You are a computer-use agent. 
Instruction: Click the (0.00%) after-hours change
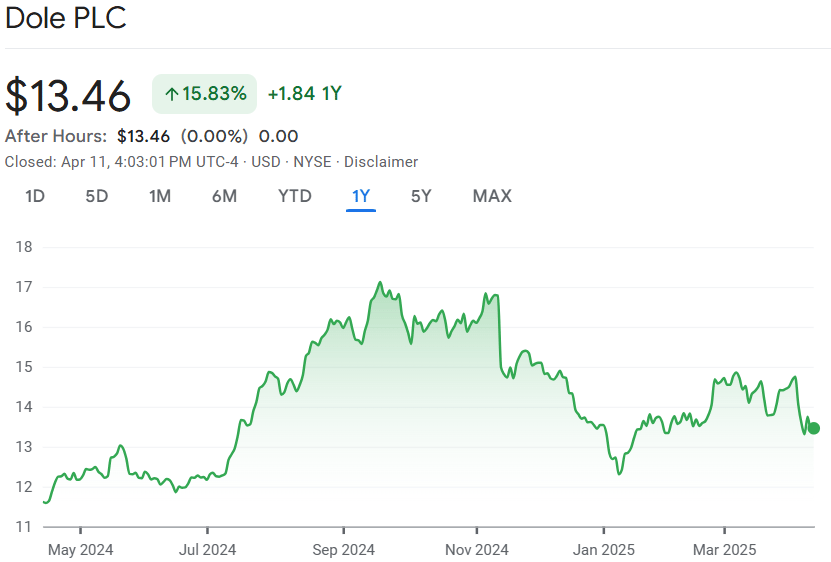pos(214,136)
